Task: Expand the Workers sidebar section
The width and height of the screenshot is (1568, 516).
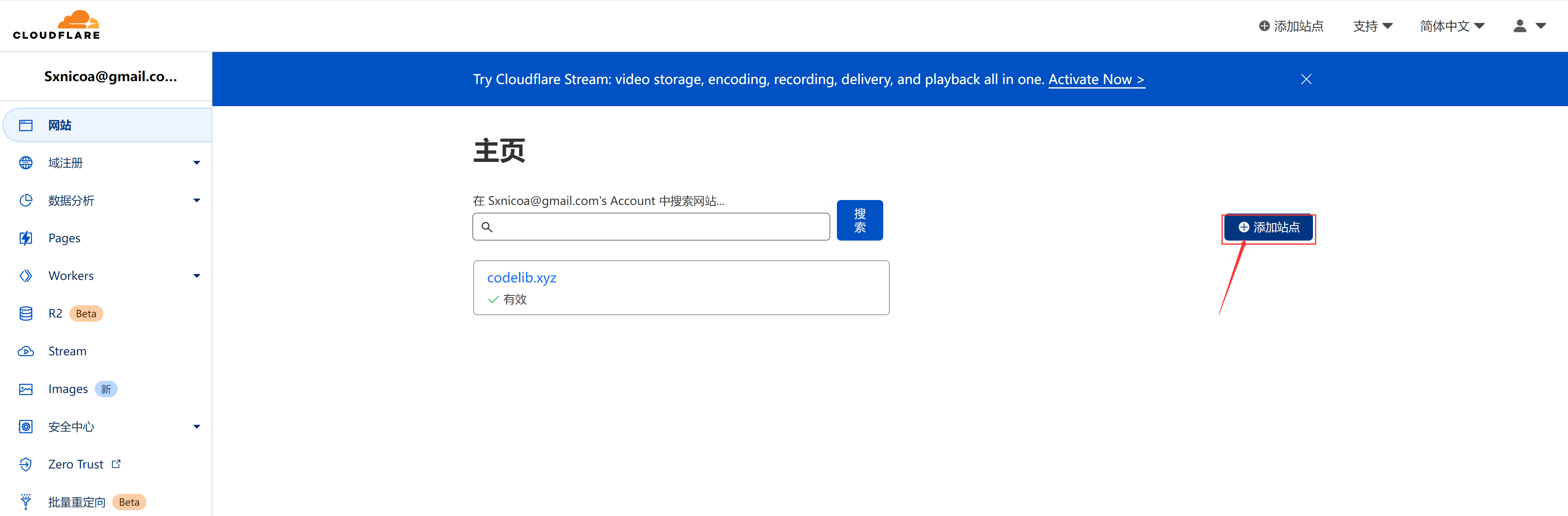Action: [196, 276]
